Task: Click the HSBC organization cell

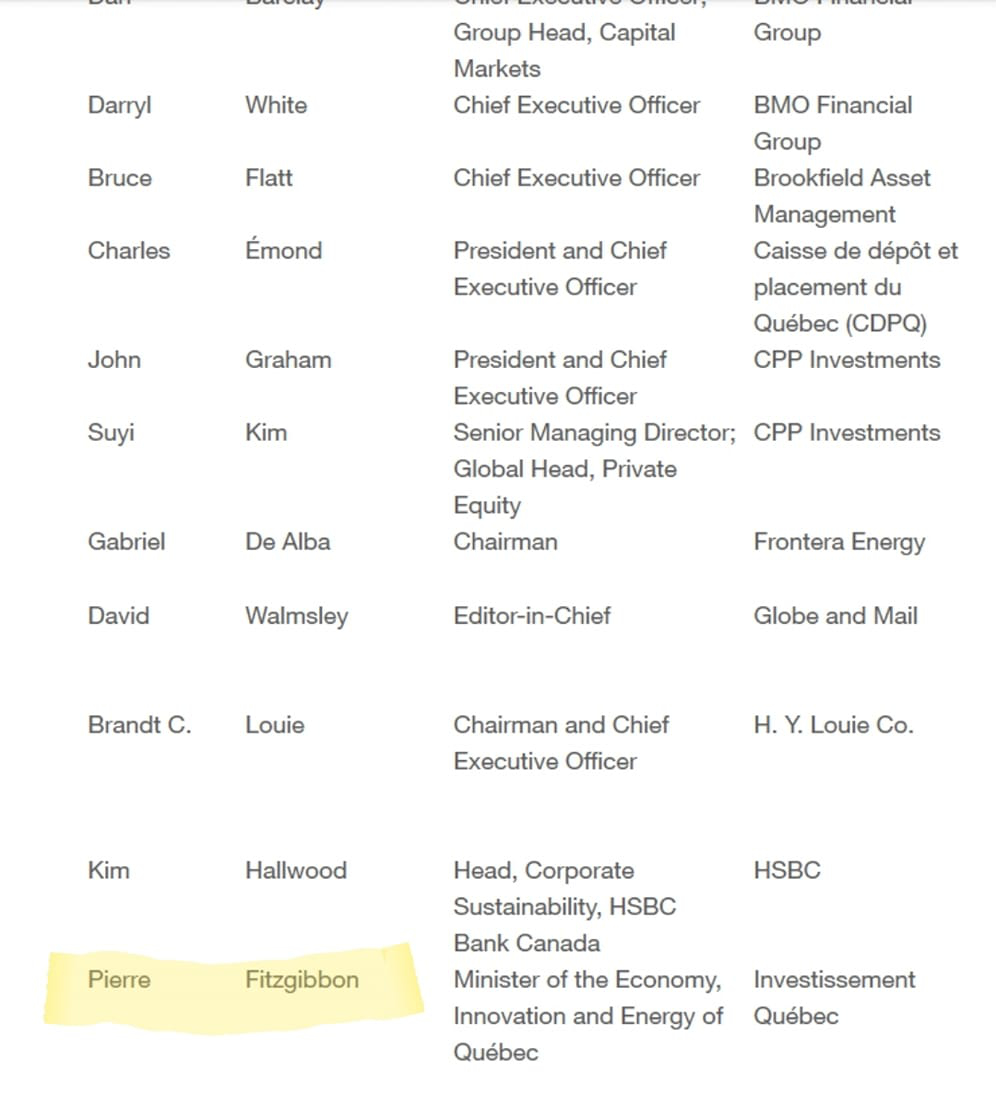Action: click(x=787, y=870)
